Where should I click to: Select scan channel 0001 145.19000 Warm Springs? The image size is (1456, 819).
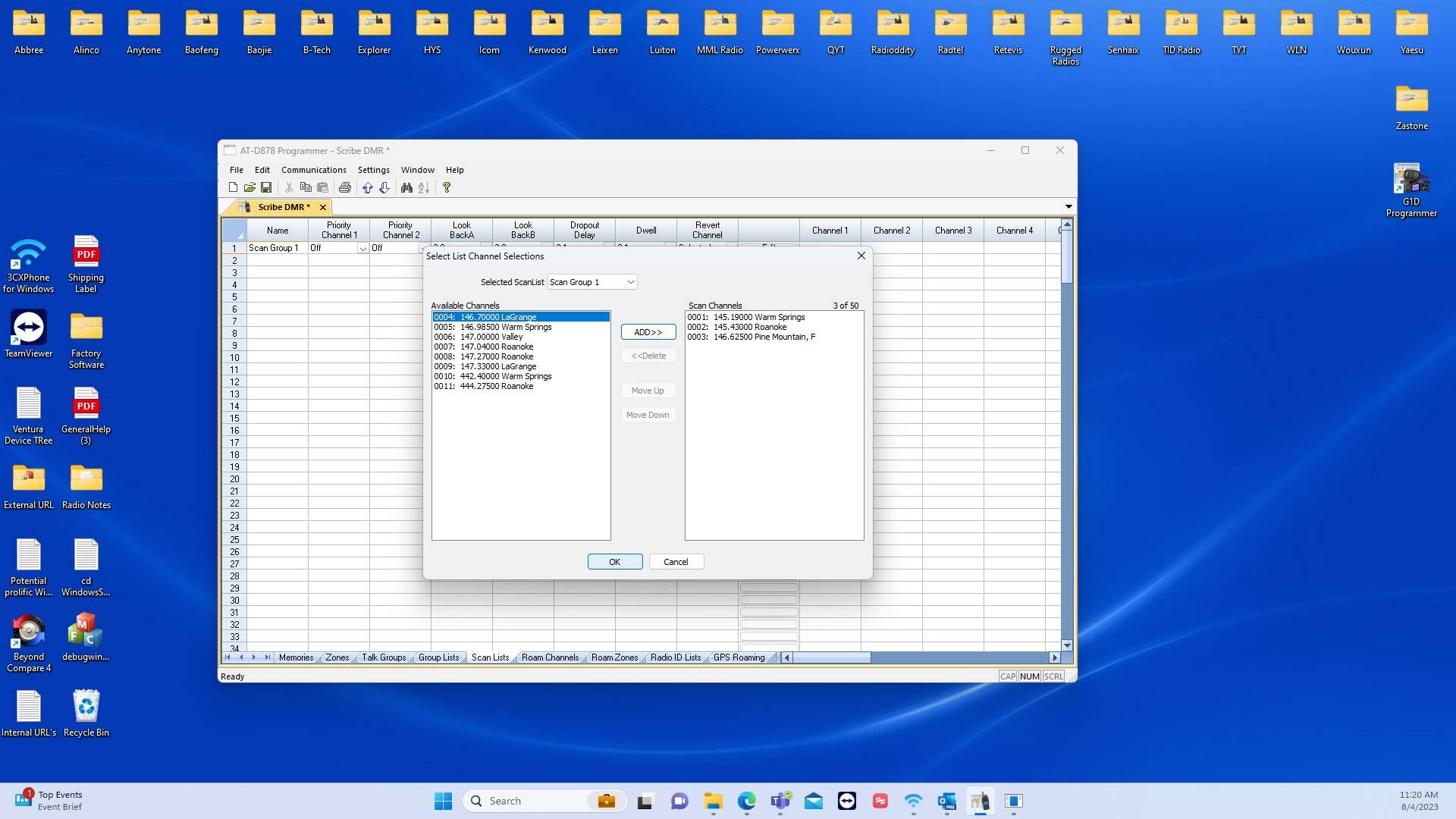774,317
